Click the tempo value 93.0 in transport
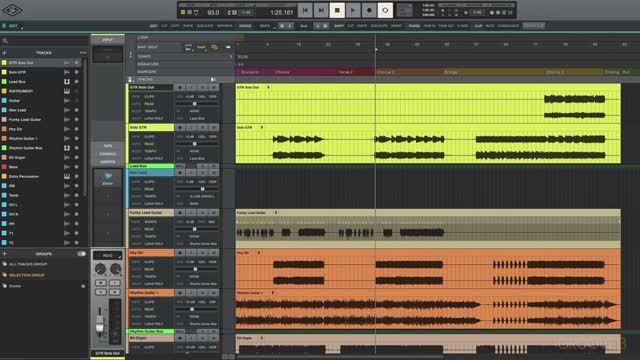 pos(213,13)
